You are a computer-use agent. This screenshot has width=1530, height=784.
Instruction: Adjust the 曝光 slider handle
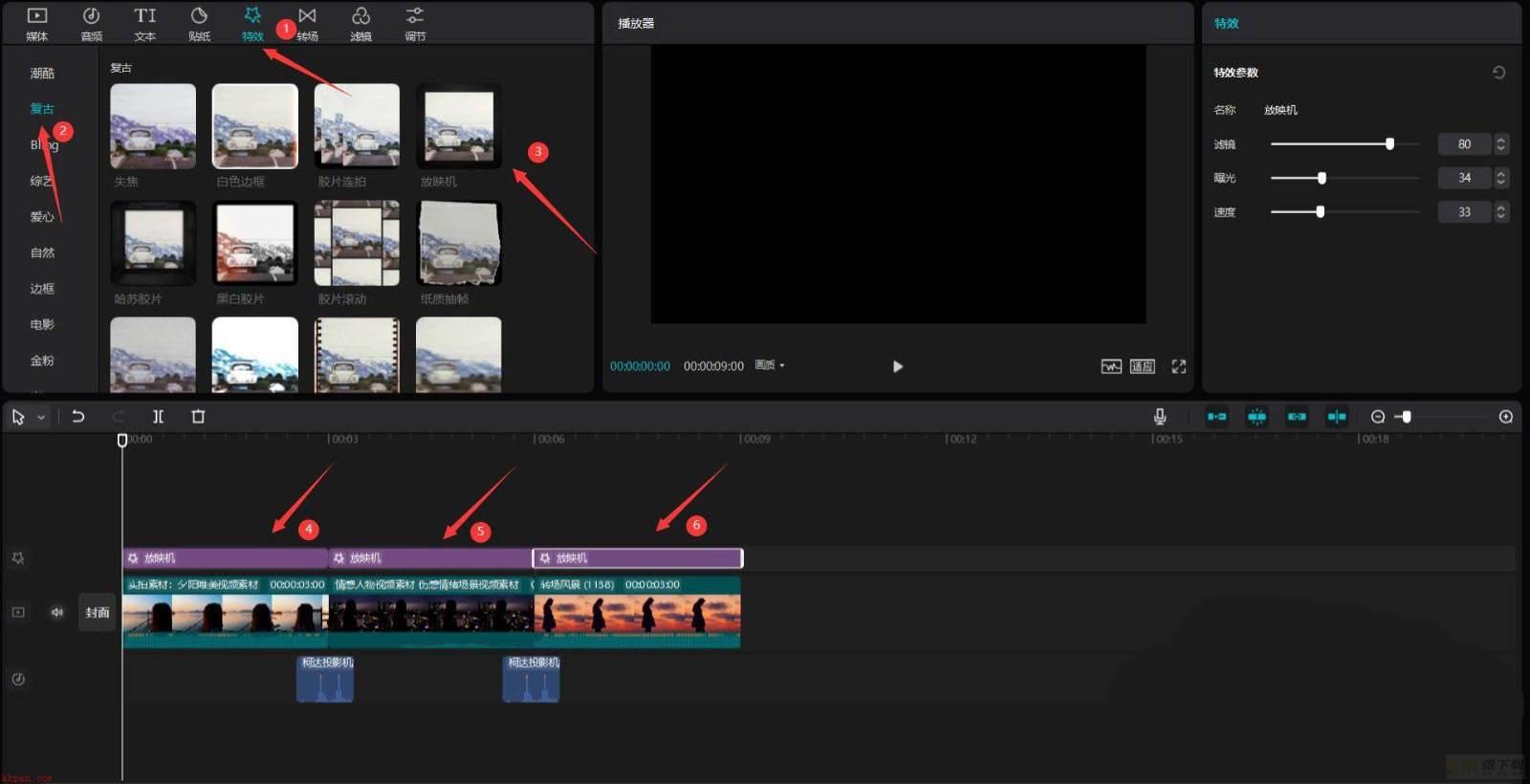pos(1322,178)
